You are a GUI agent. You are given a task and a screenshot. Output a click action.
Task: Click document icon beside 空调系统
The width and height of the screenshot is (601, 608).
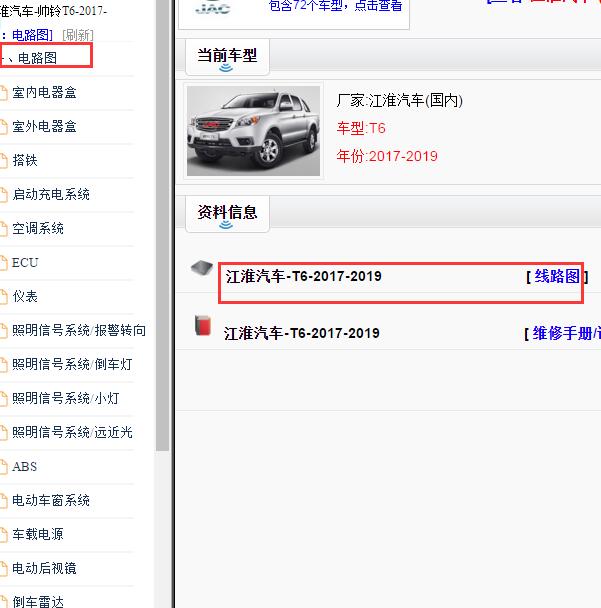[3, 229]
